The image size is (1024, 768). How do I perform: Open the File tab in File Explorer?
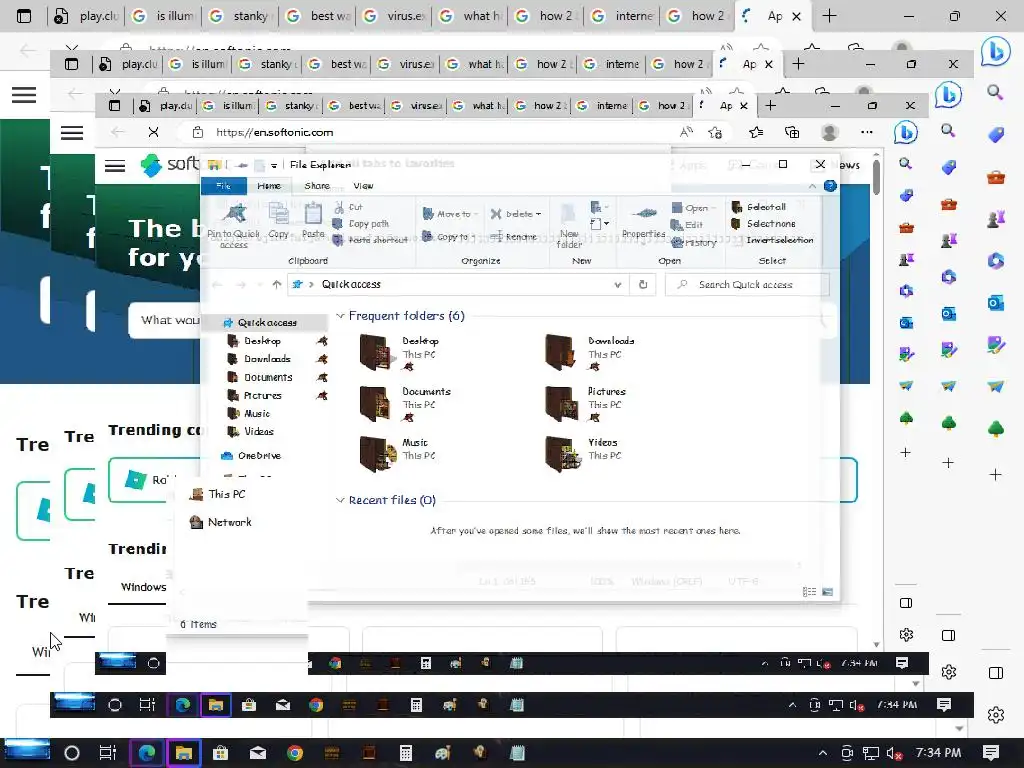pos(223,185)
